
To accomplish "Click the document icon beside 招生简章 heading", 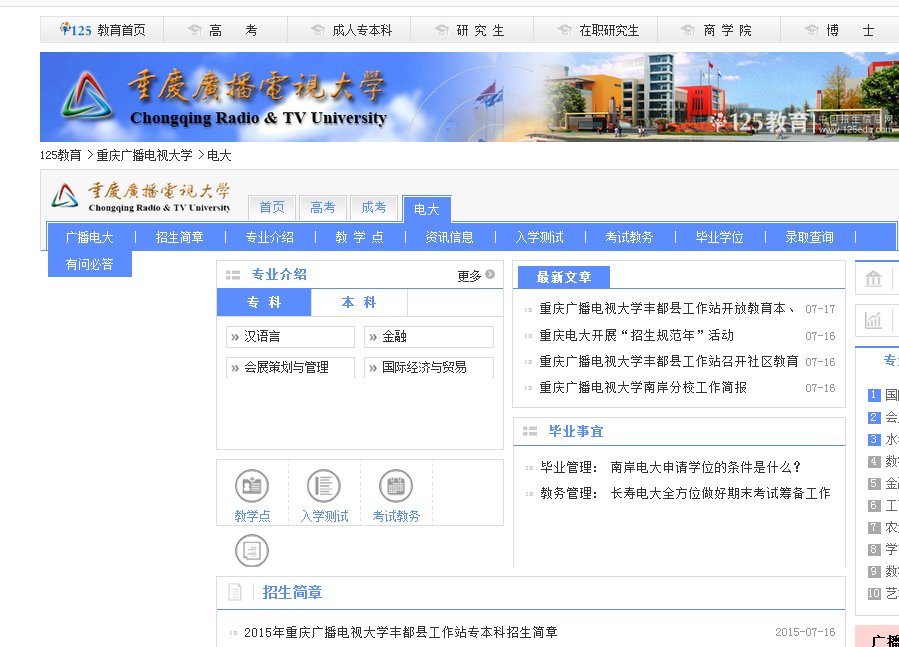I will (x=234, y=591).
